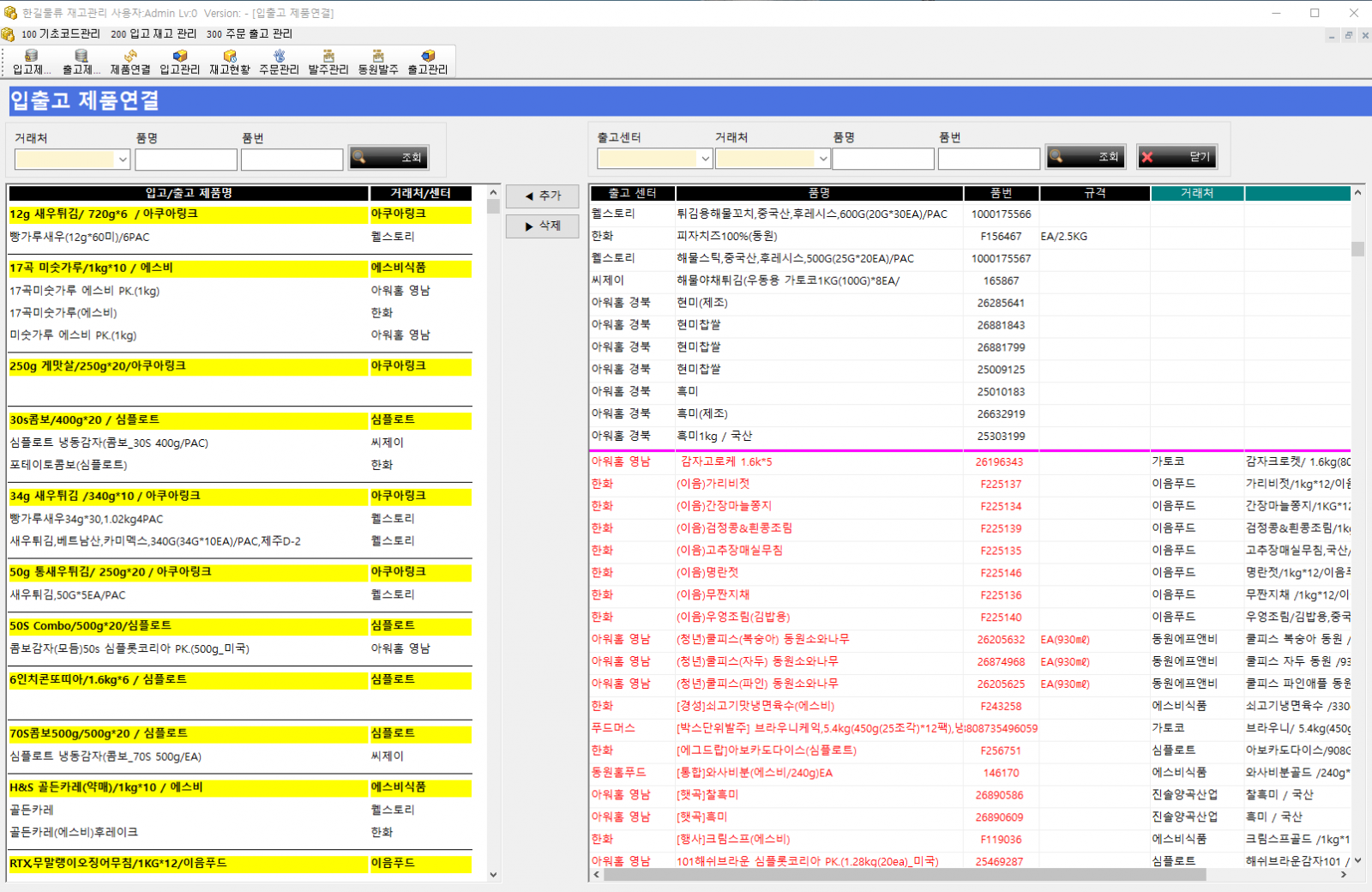Select the 골든카레(에스비)후레이크 row
The height and width of the screenshot is (892, 1372).
240,832
